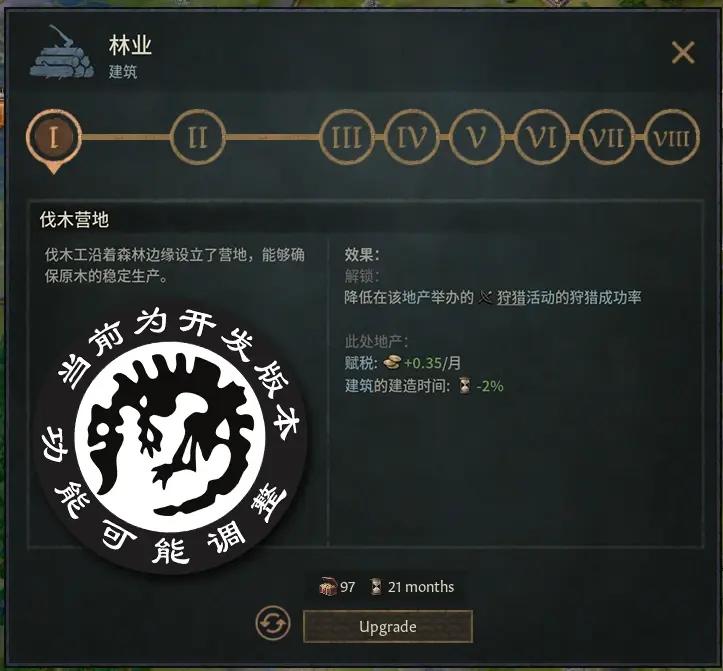The height and width of the screenshot is (671, 723).
Task: Click the gold coins tax icon
Action: coord(391,363)
